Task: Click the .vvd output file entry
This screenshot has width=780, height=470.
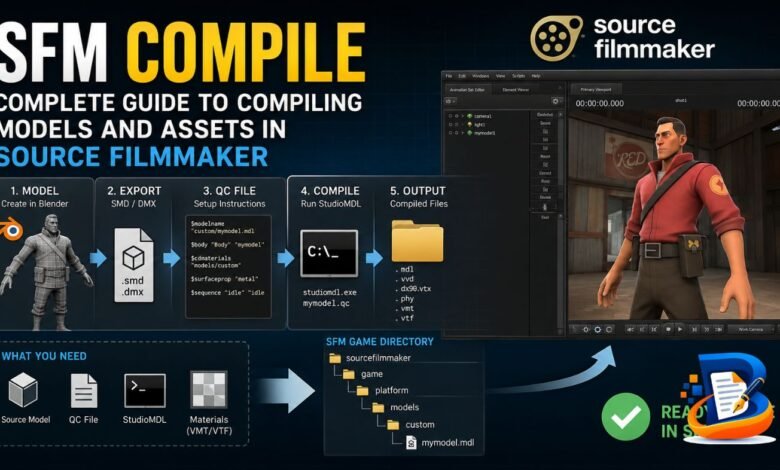Action: point(405,279)
